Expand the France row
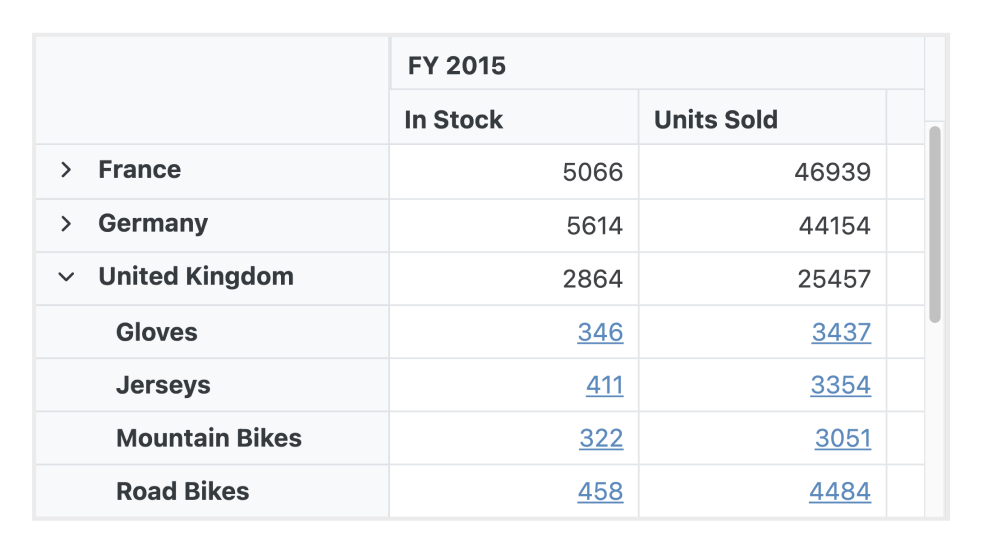983x553 pixels. pos(66,171)
